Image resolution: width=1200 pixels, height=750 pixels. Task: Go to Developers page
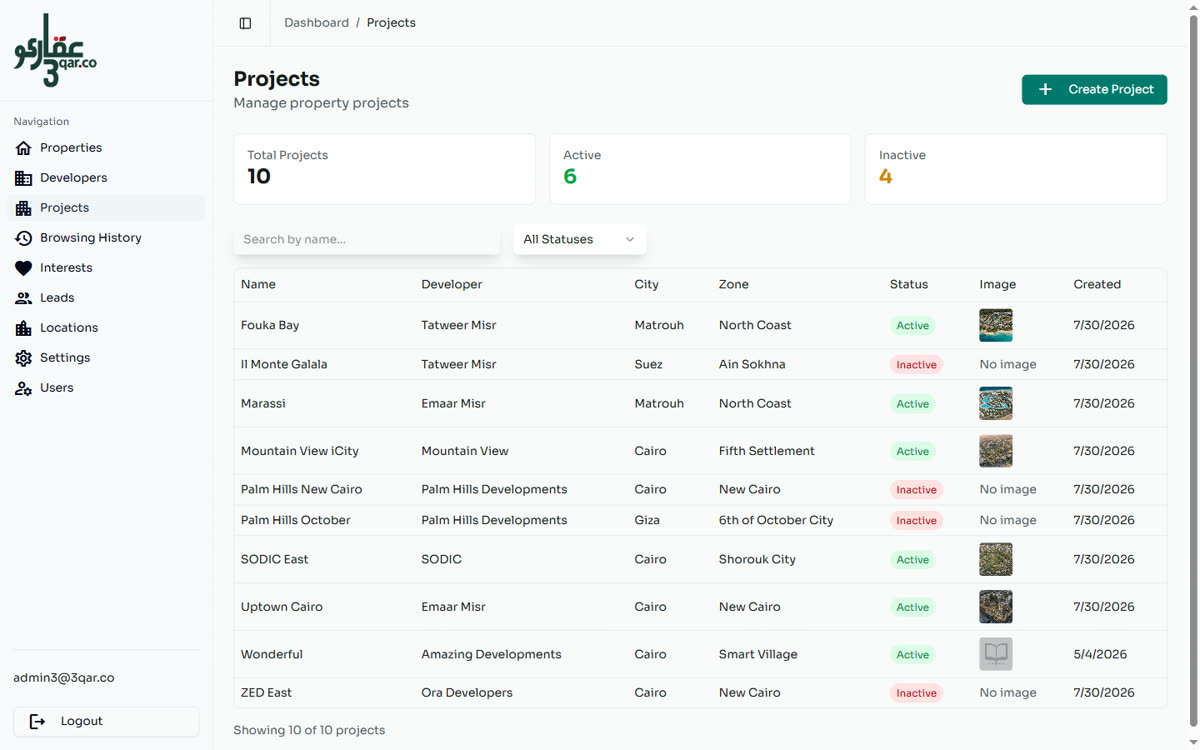click(107, 178)
